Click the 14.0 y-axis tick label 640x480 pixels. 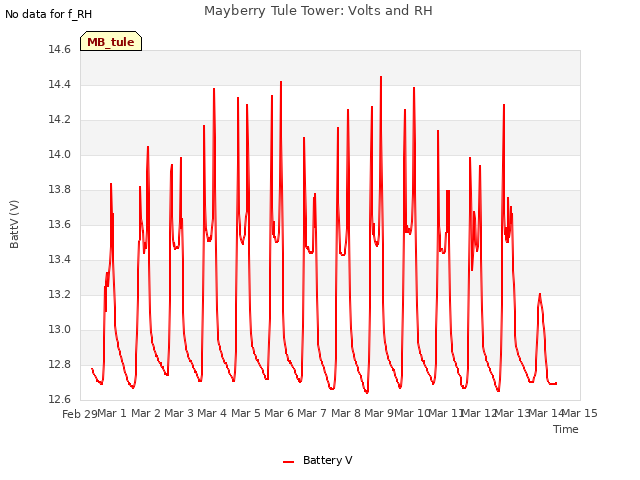(60, 155)
